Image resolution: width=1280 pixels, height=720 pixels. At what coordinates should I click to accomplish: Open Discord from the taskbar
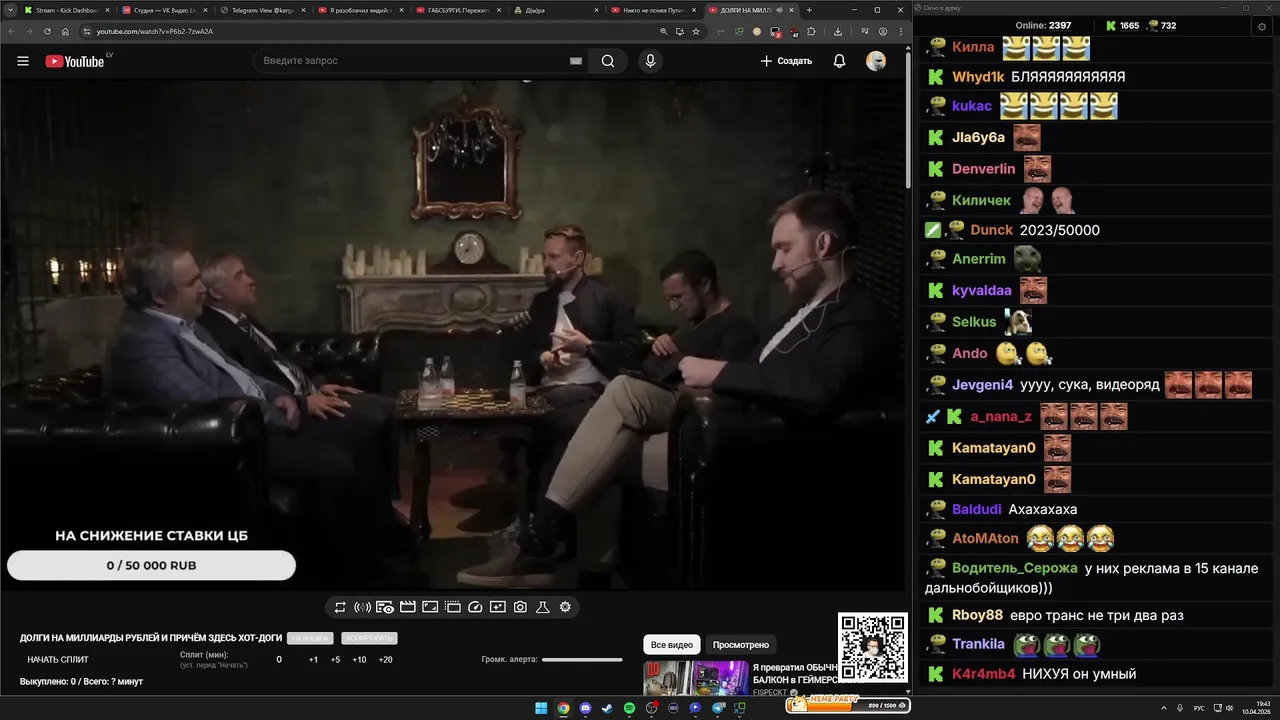click(585, 708)
